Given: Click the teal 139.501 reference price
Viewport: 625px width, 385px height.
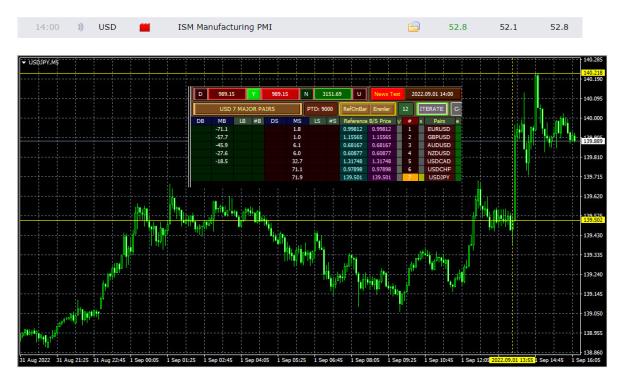Looking at the screenshot, I should click(x=353, y=177).
